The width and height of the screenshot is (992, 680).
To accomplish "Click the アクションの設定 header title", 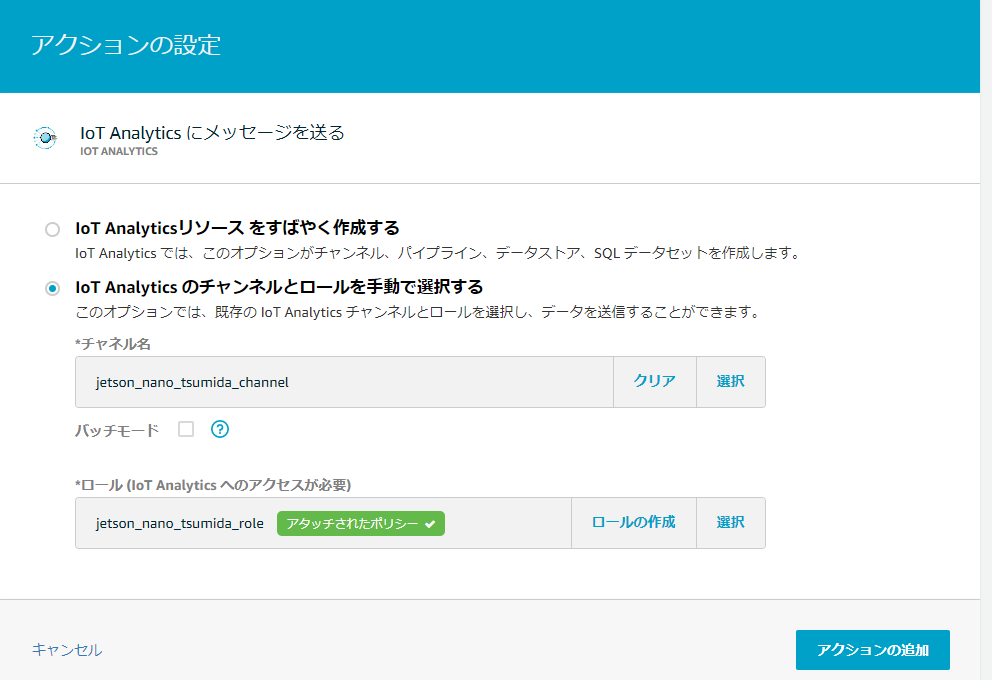I will (x=126, y=45).
